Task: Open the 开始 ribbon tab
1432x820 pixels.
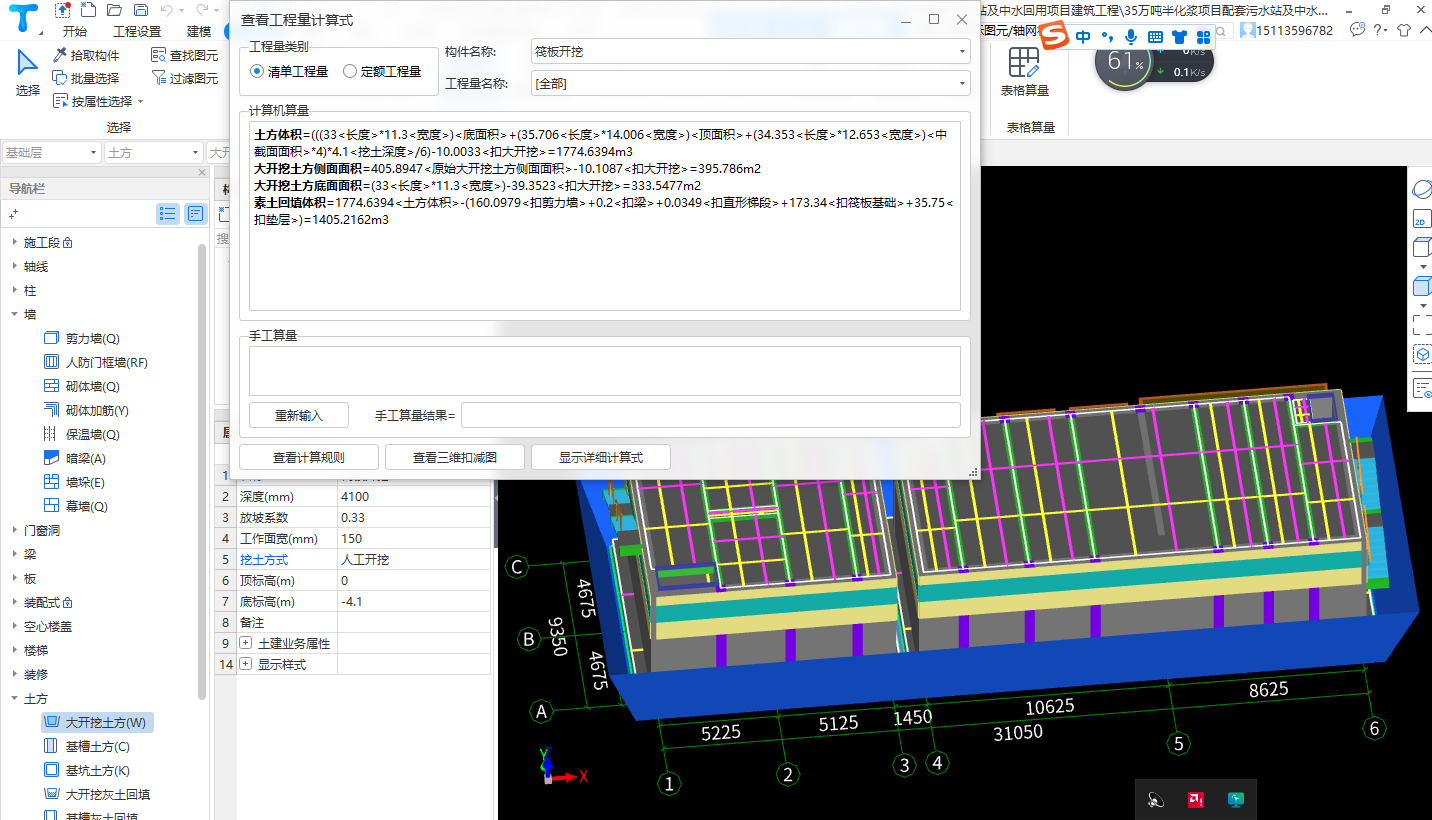Action: (74, 31)
